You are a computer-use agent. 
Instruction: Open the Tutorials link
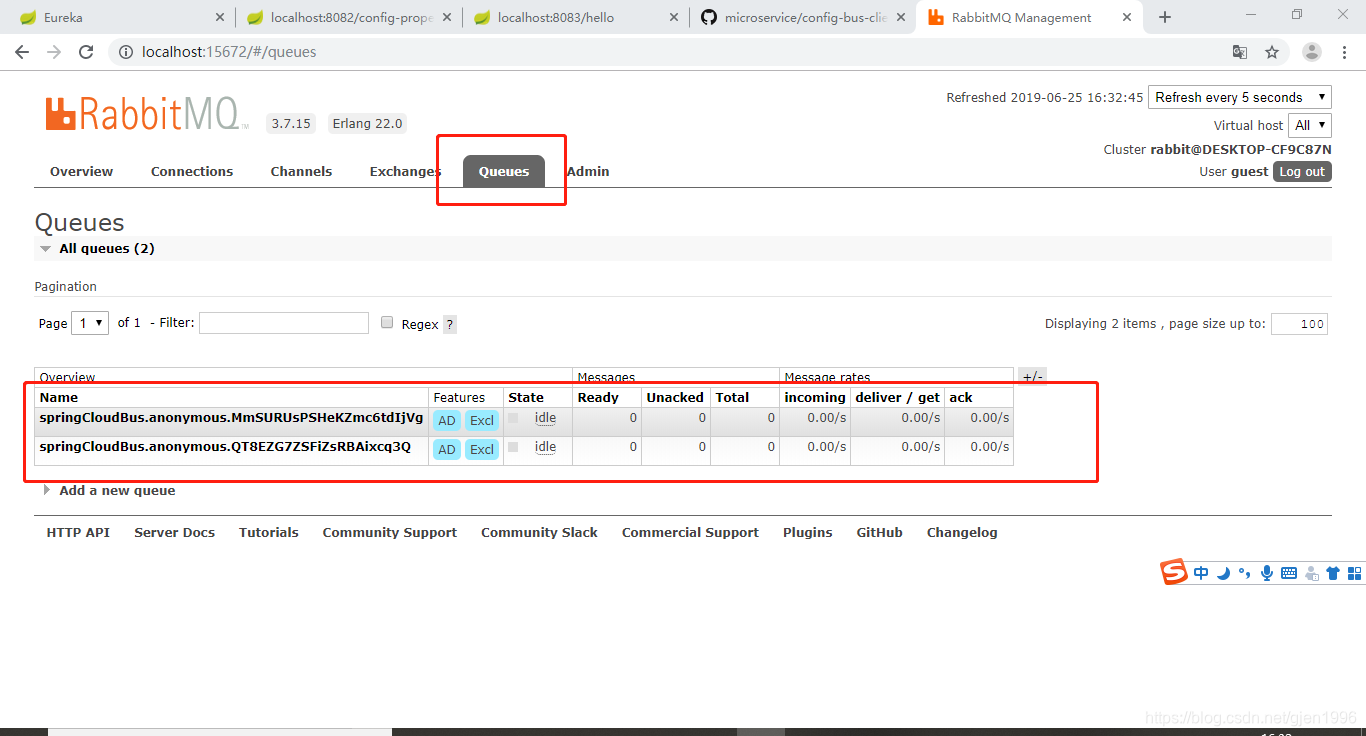pos(269,532)
